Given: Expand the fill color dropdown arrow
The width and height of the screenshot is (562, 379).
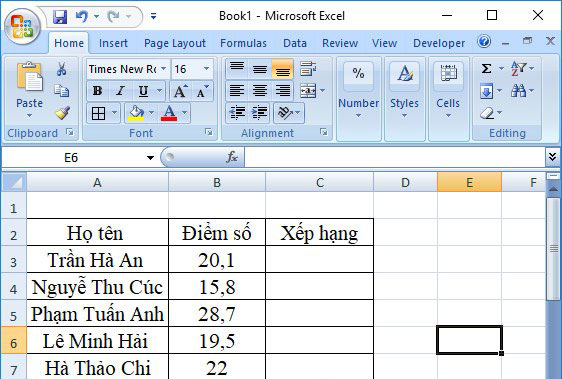Looking at the screenshot, I should (x=152, y=113).
